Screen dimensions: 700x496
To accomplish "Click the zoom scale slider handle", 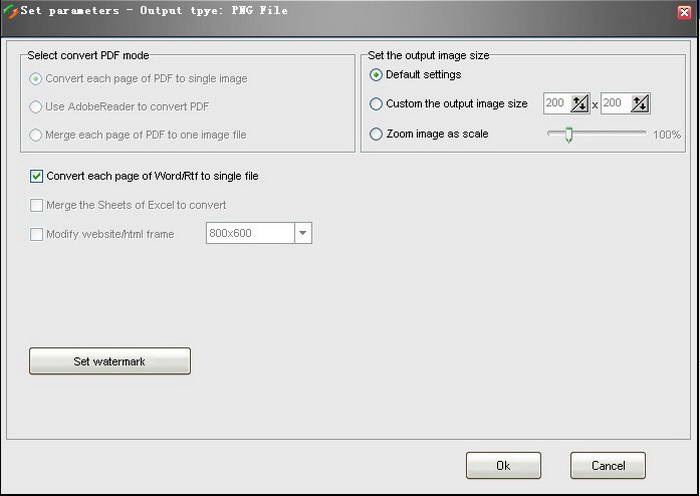I will 568,134.
